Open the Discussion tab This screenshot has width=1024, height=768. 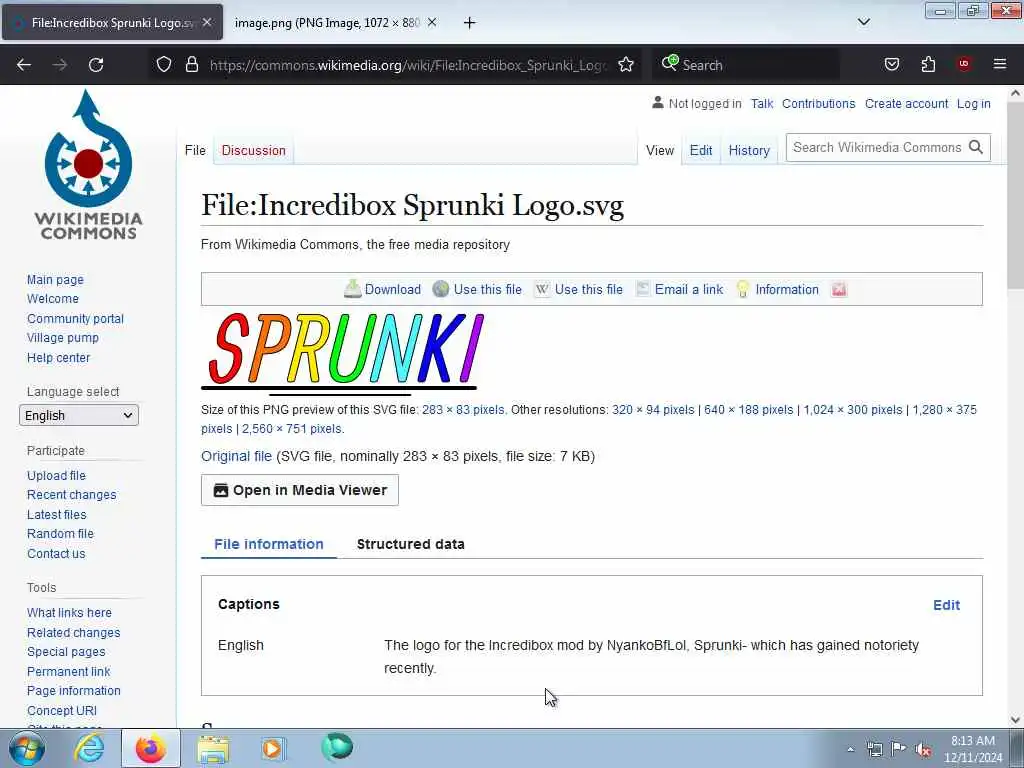click(253, 150)
